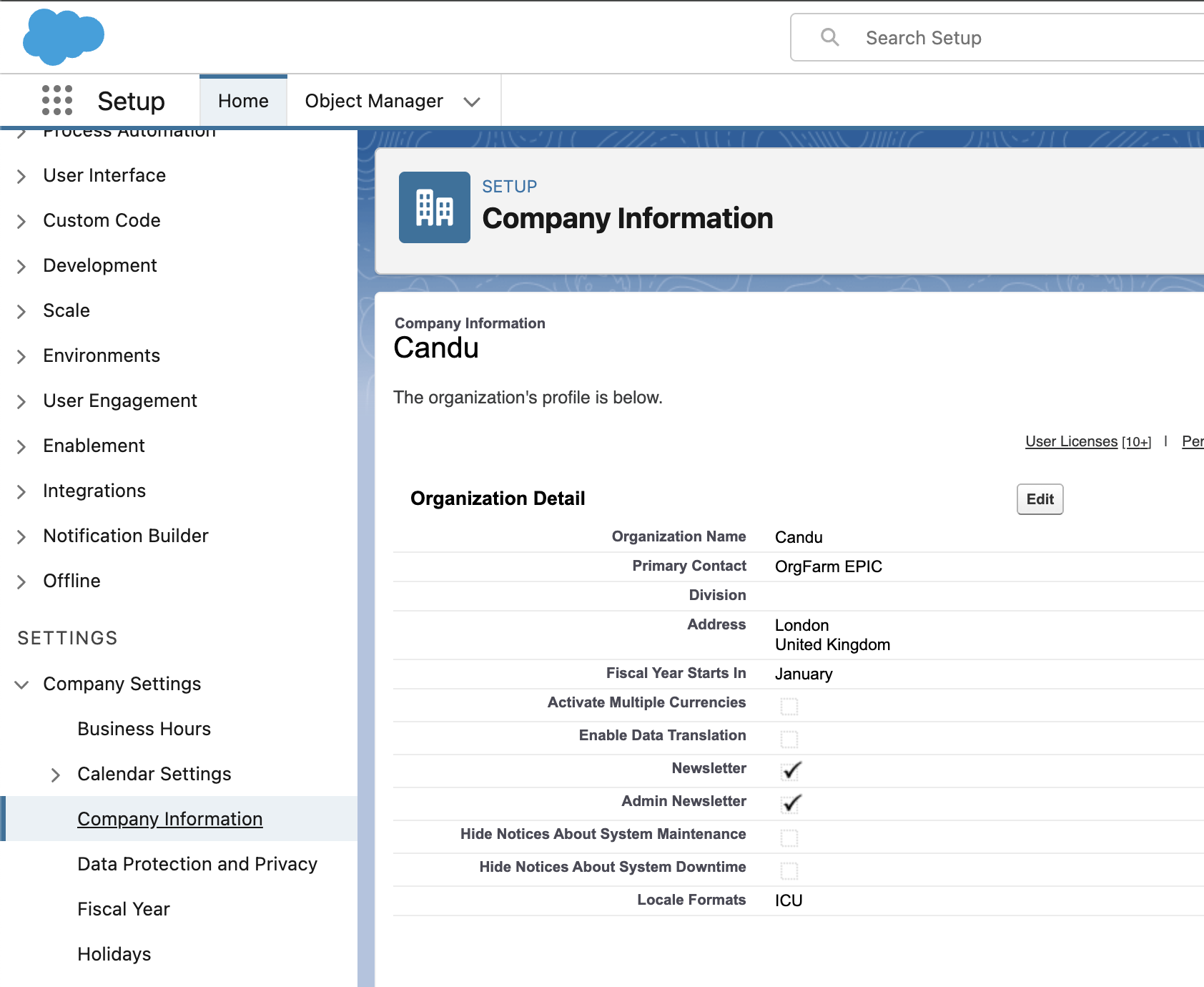Expand the User Engagement section

(21, 401)
